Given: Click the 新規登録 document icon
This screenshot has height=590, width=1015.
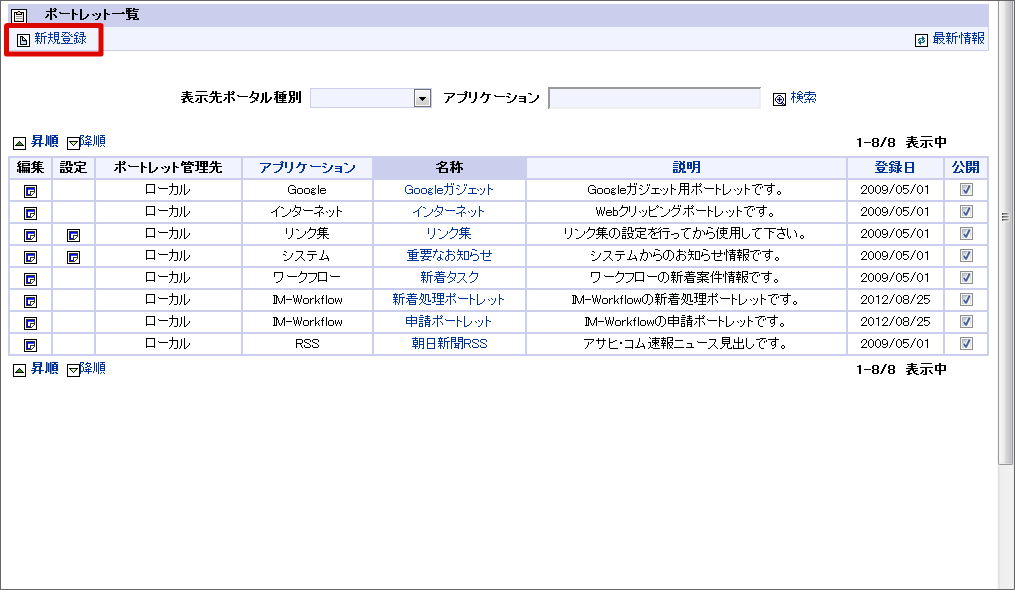Looking at the screenshot, I should click(x=23, y=40).
